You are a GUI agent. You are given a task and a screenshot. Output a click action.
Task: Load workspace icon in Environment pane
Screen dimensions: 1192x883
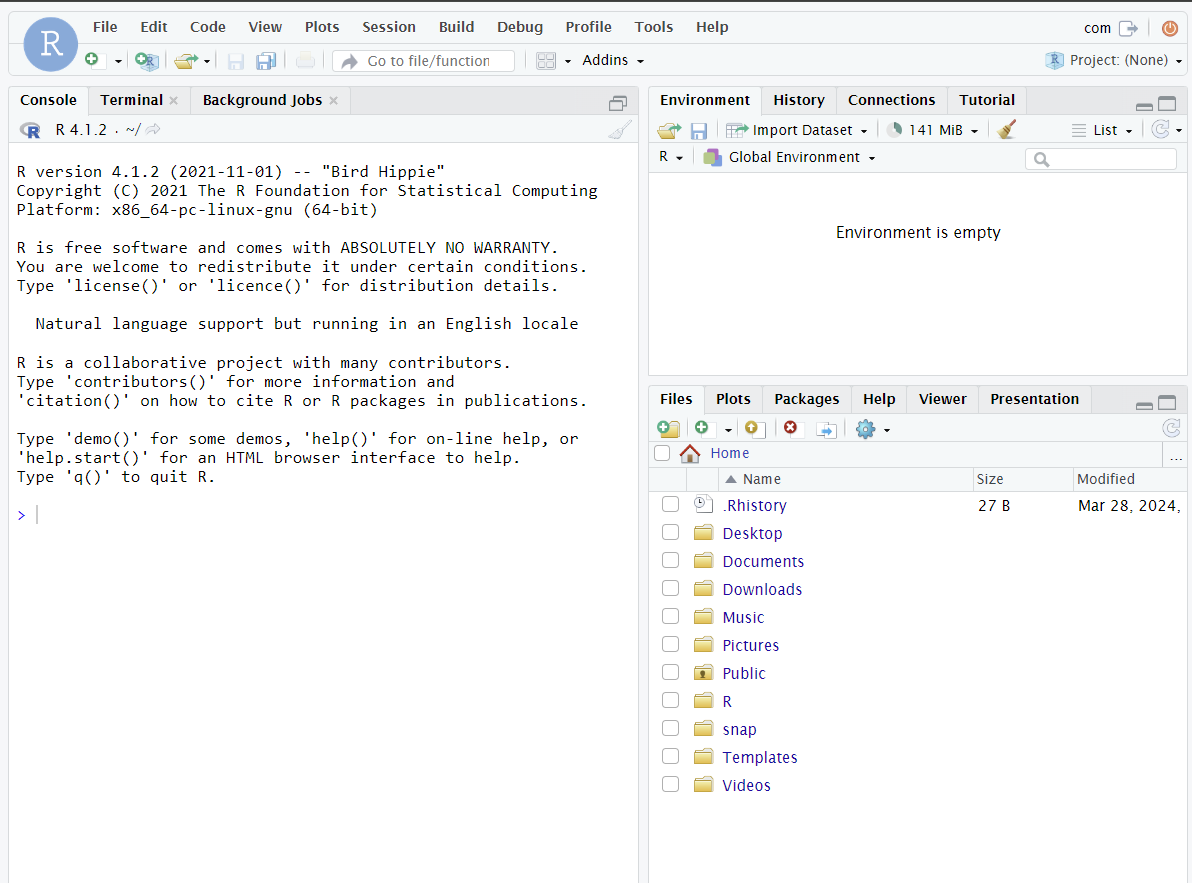(x=669, y=131)
